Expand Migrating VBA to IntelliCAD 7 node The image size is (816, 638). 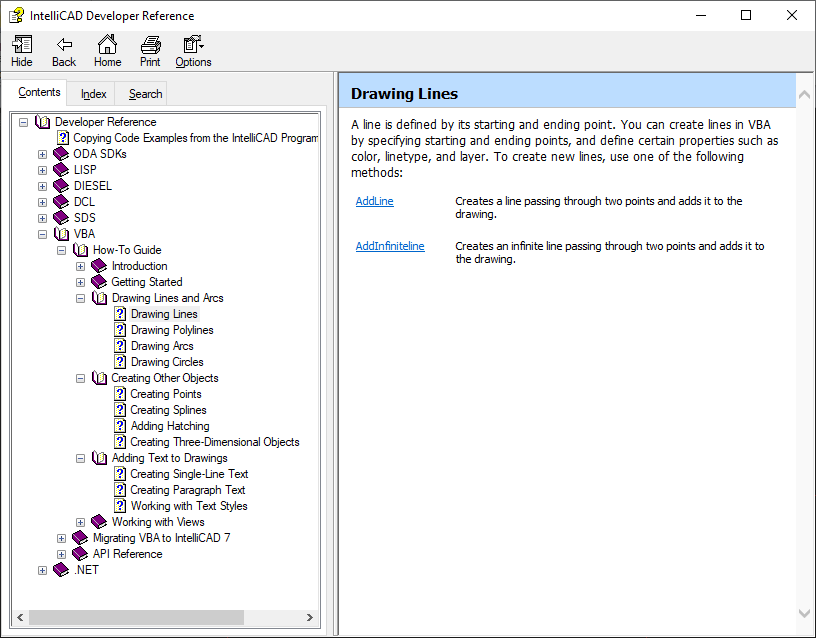coord(61,539)
